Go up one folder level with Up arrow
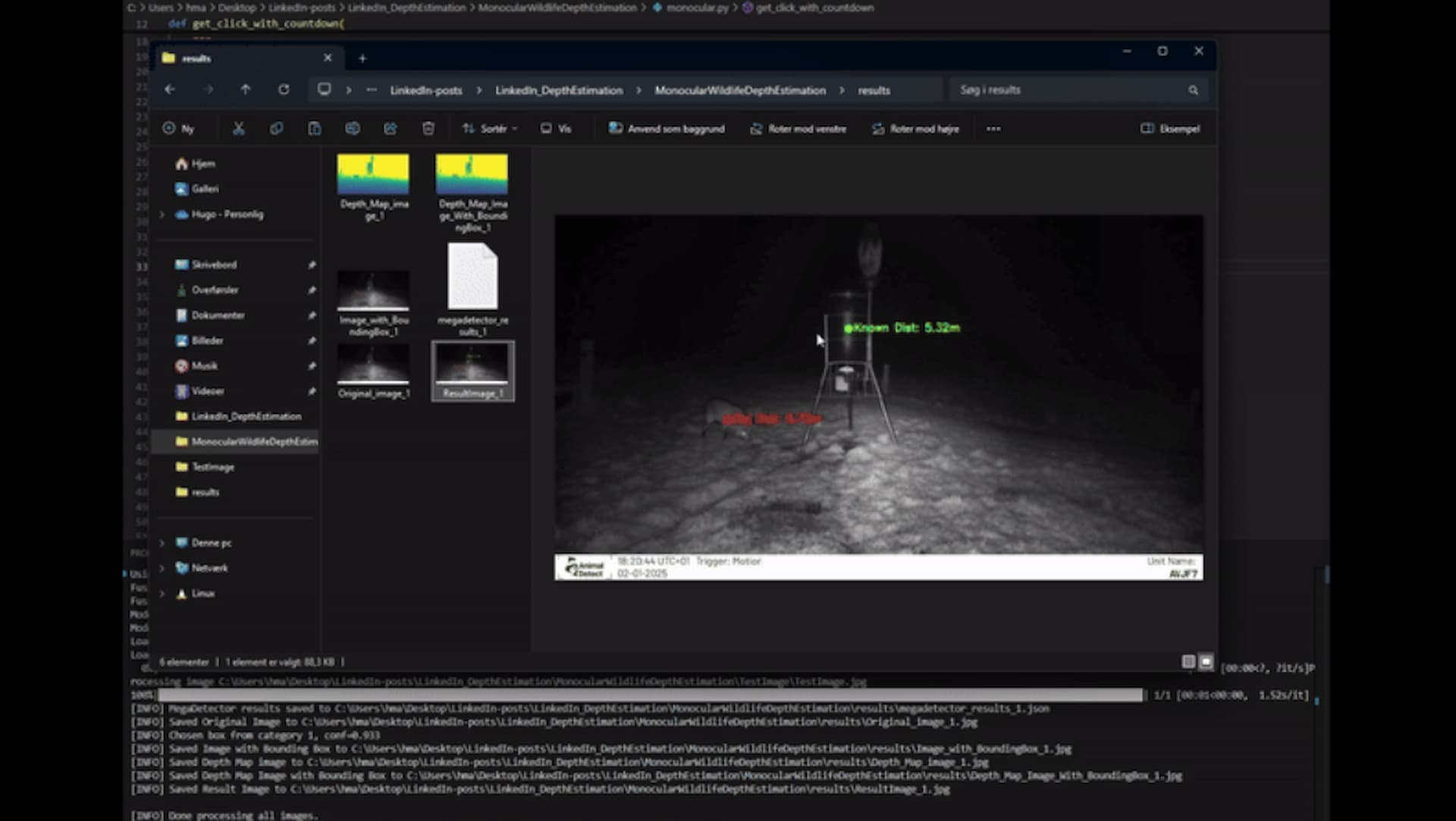Image resolution: width=1456 pixels, height=821 pixels. pos(246,89)
